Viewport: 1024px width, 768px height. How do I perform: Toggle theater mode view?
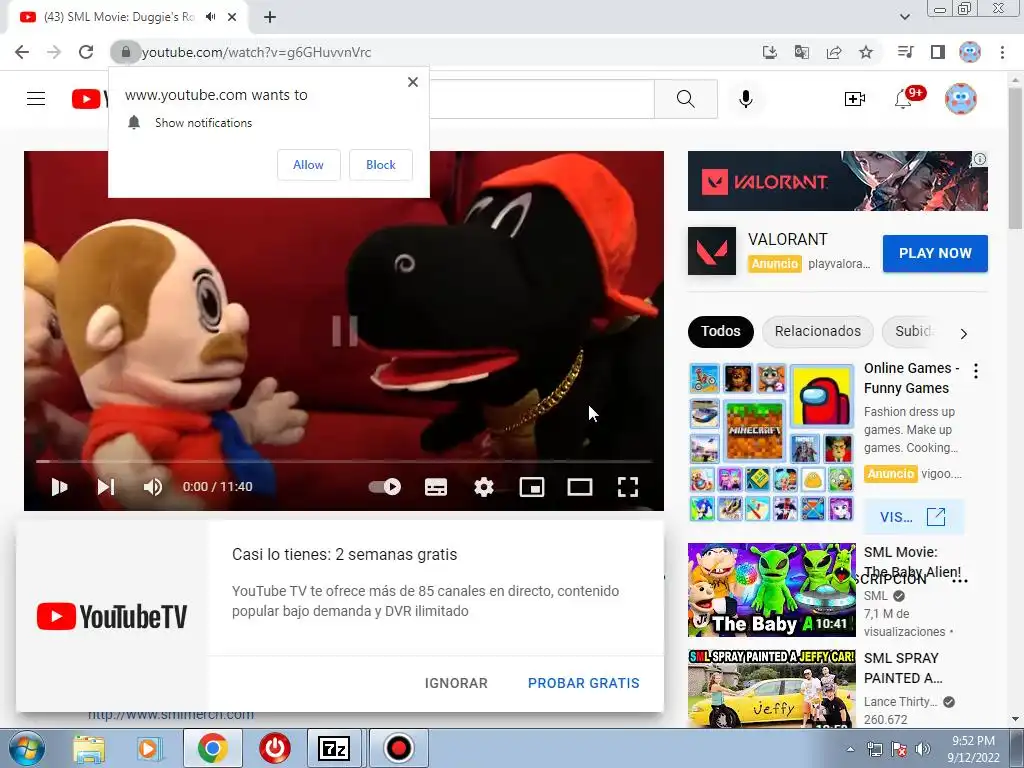pyautogui.click(x=580, y=487)
